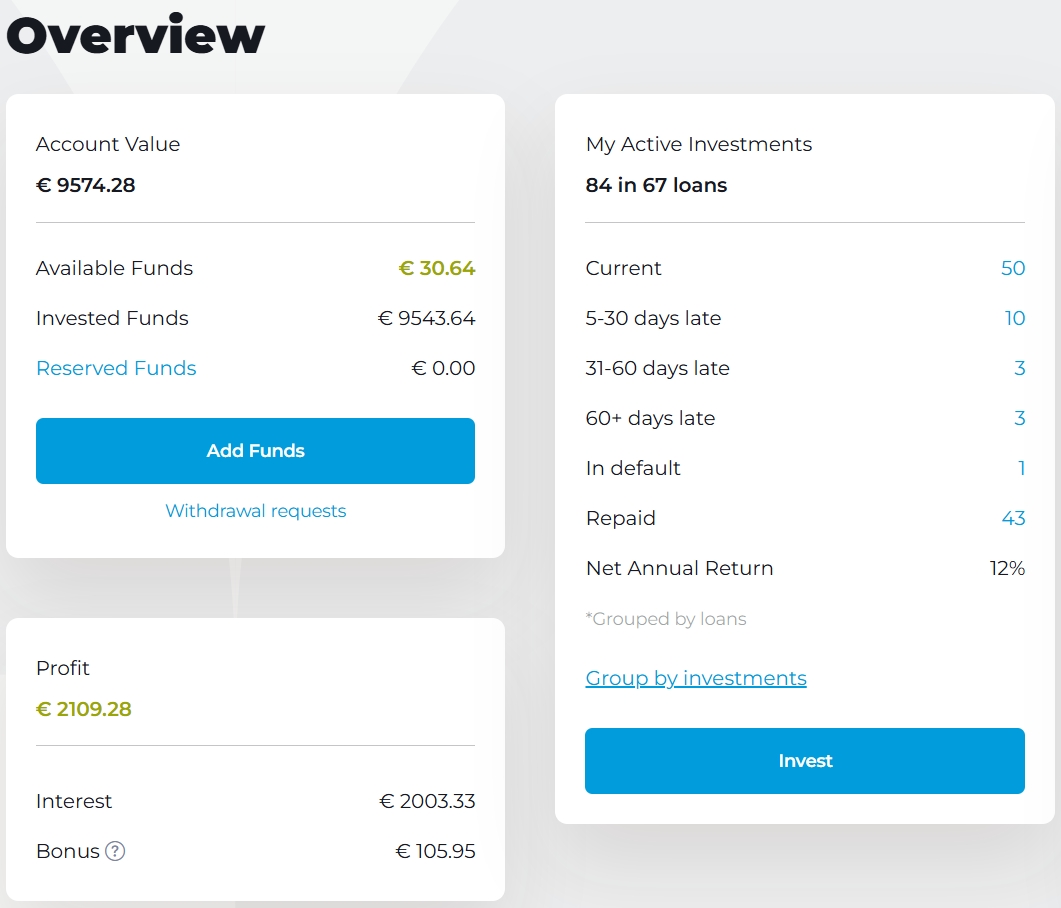
Task: Open the 31-60 days late loans count
Action: pyautogui.click(x=1019, y=368)
